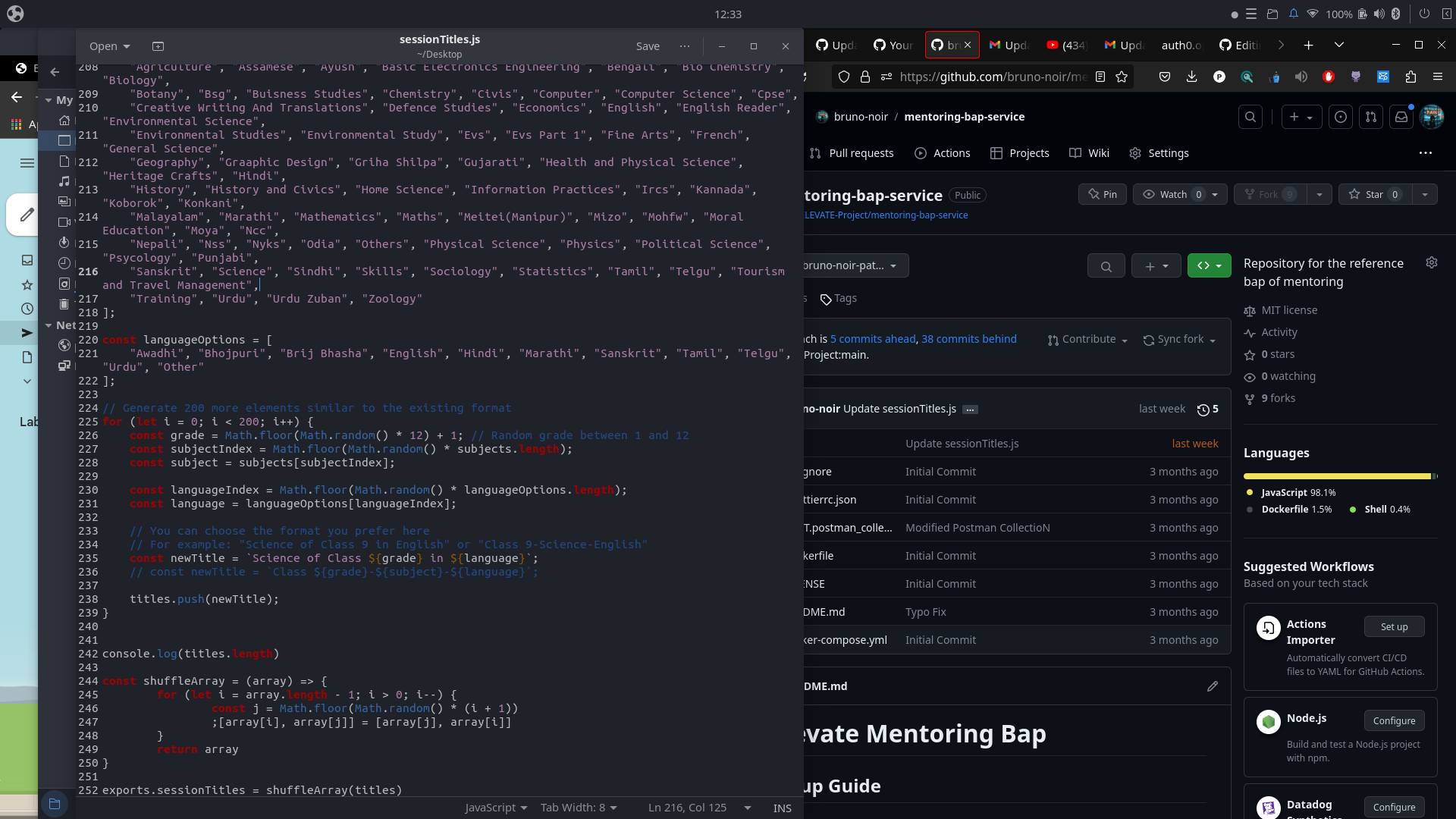Enable Pin repository option on GitHub
Viewport: 1456px width, 819px height.
[1102, 194]
